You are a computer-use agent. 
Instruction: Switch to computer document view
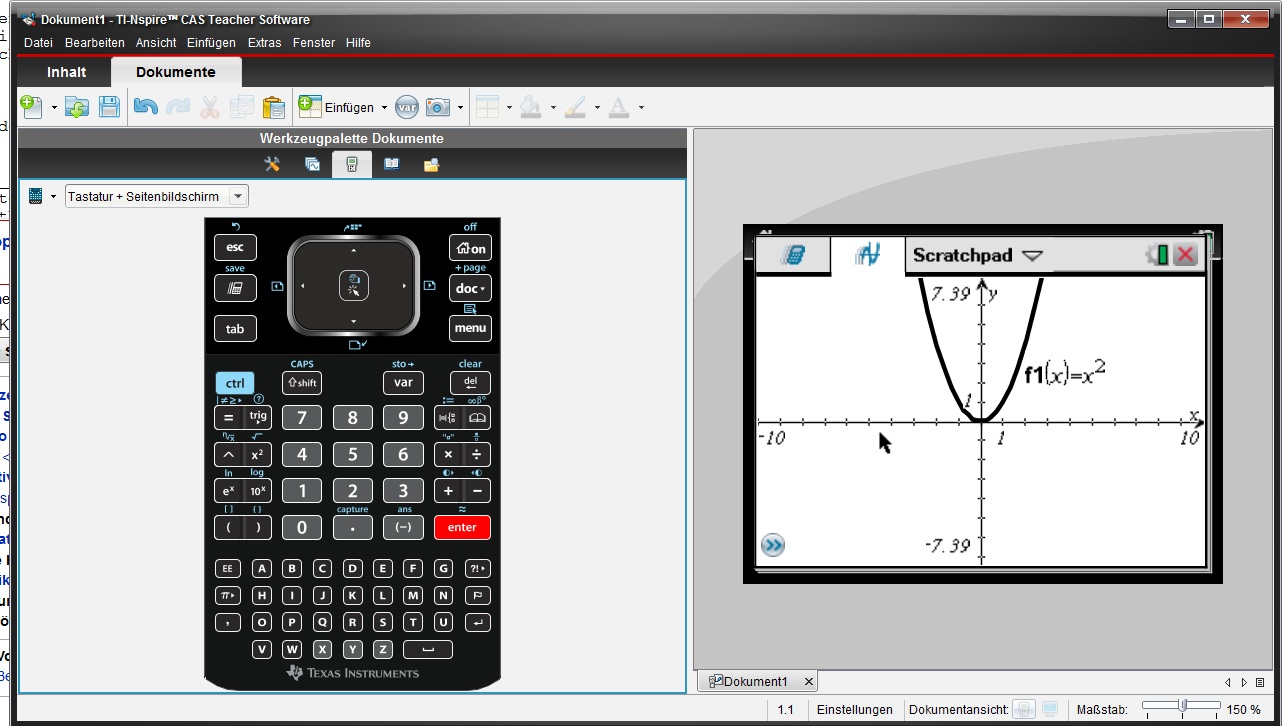(x=1050, y=710)
